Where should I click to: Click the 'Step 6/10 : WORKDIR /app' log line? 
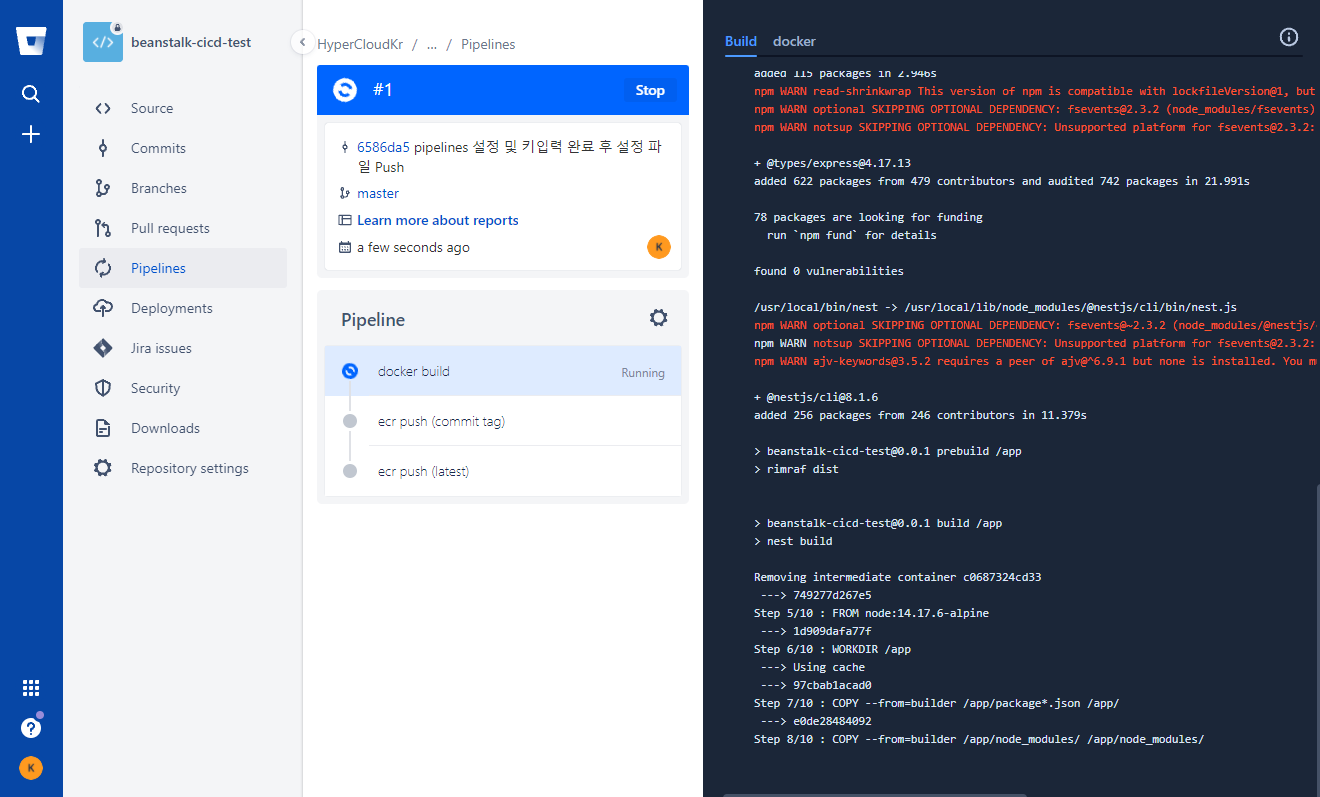point(832,649)
